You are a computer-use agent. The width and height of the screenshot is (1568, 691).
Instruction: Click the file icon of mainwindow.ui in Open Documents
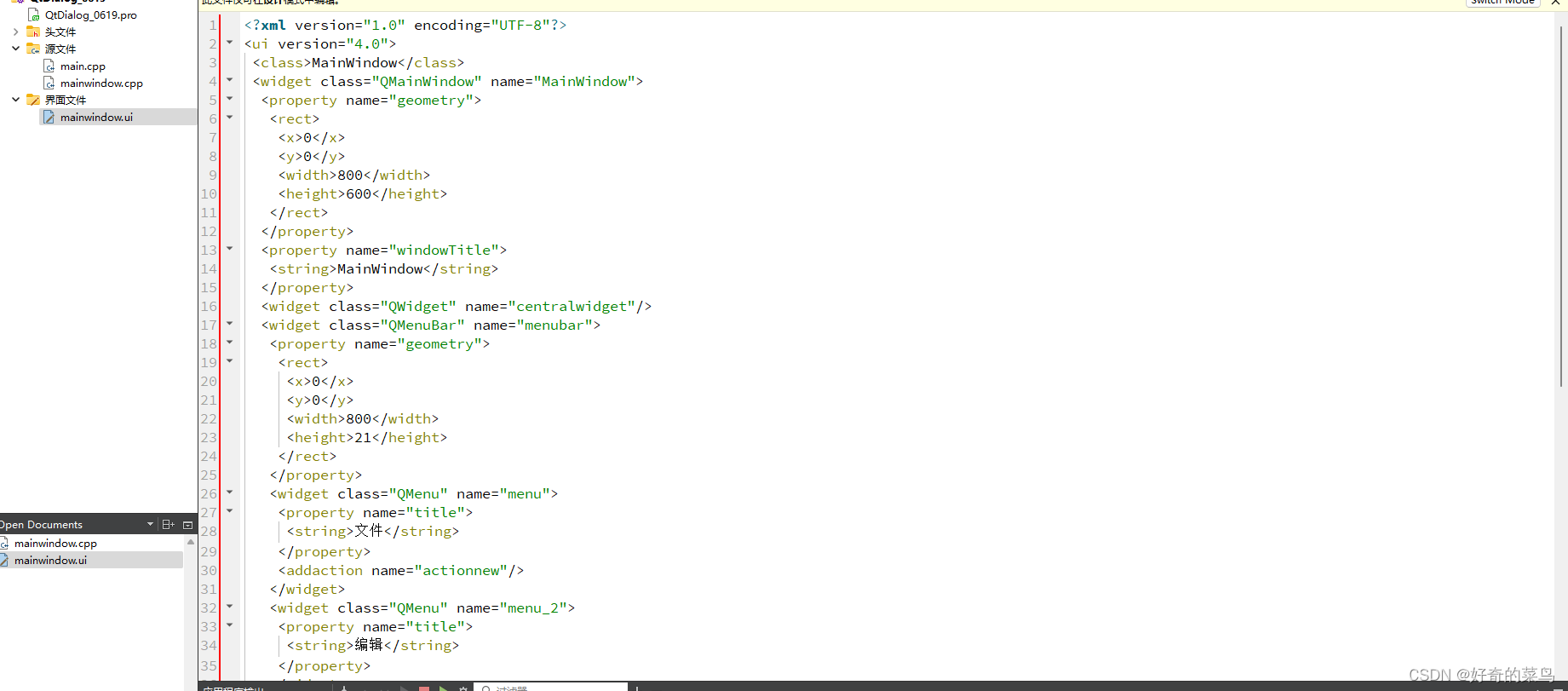tap(4, 560)
